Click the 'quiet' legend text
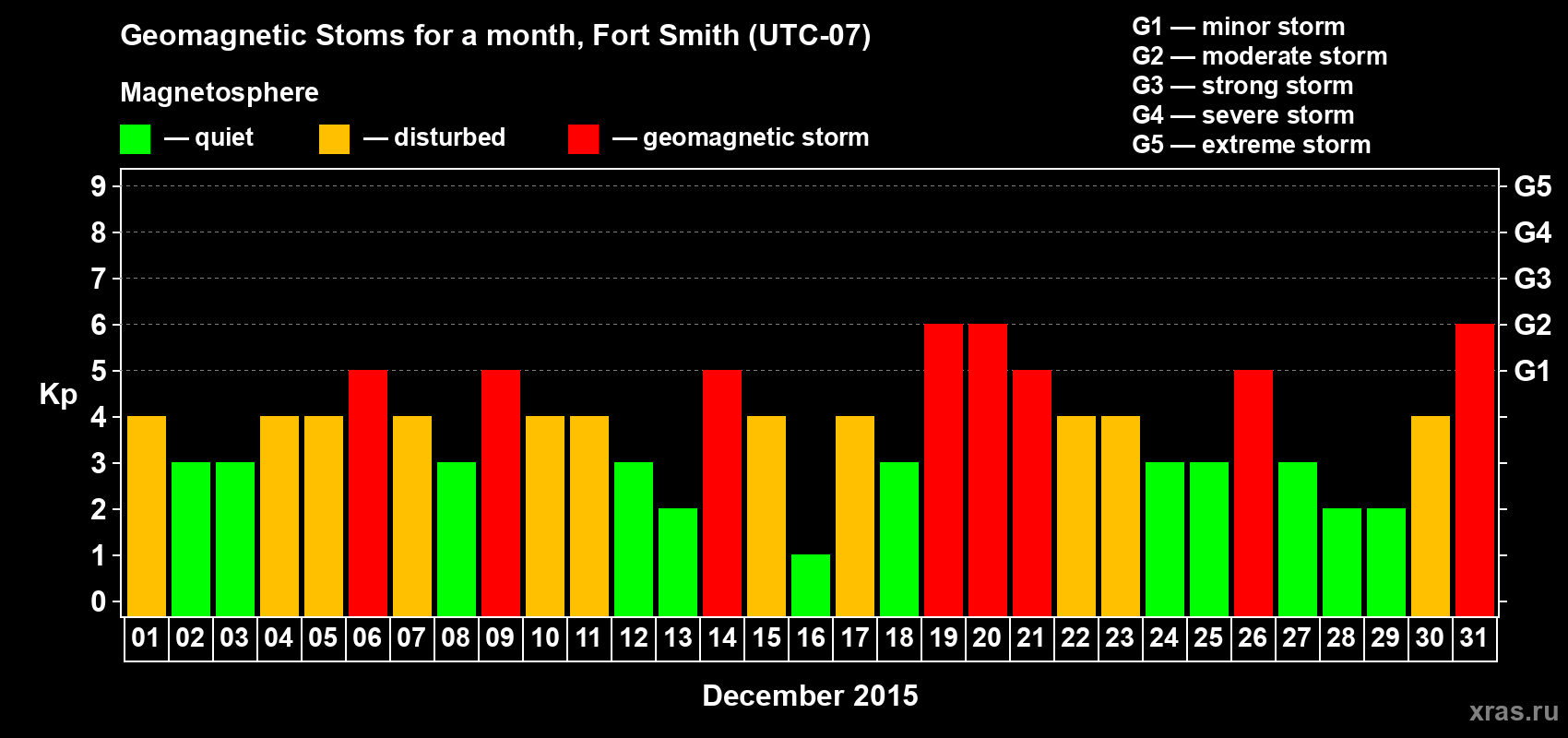Screen dimensions: 1568x738 coord(224,137)
